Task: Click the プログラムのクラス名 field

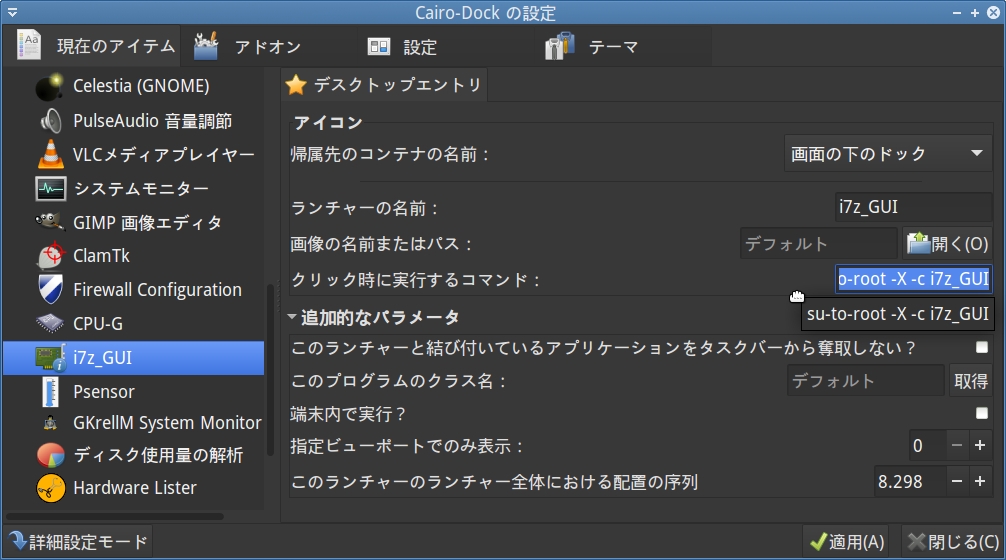Action: tap(865, 381)
